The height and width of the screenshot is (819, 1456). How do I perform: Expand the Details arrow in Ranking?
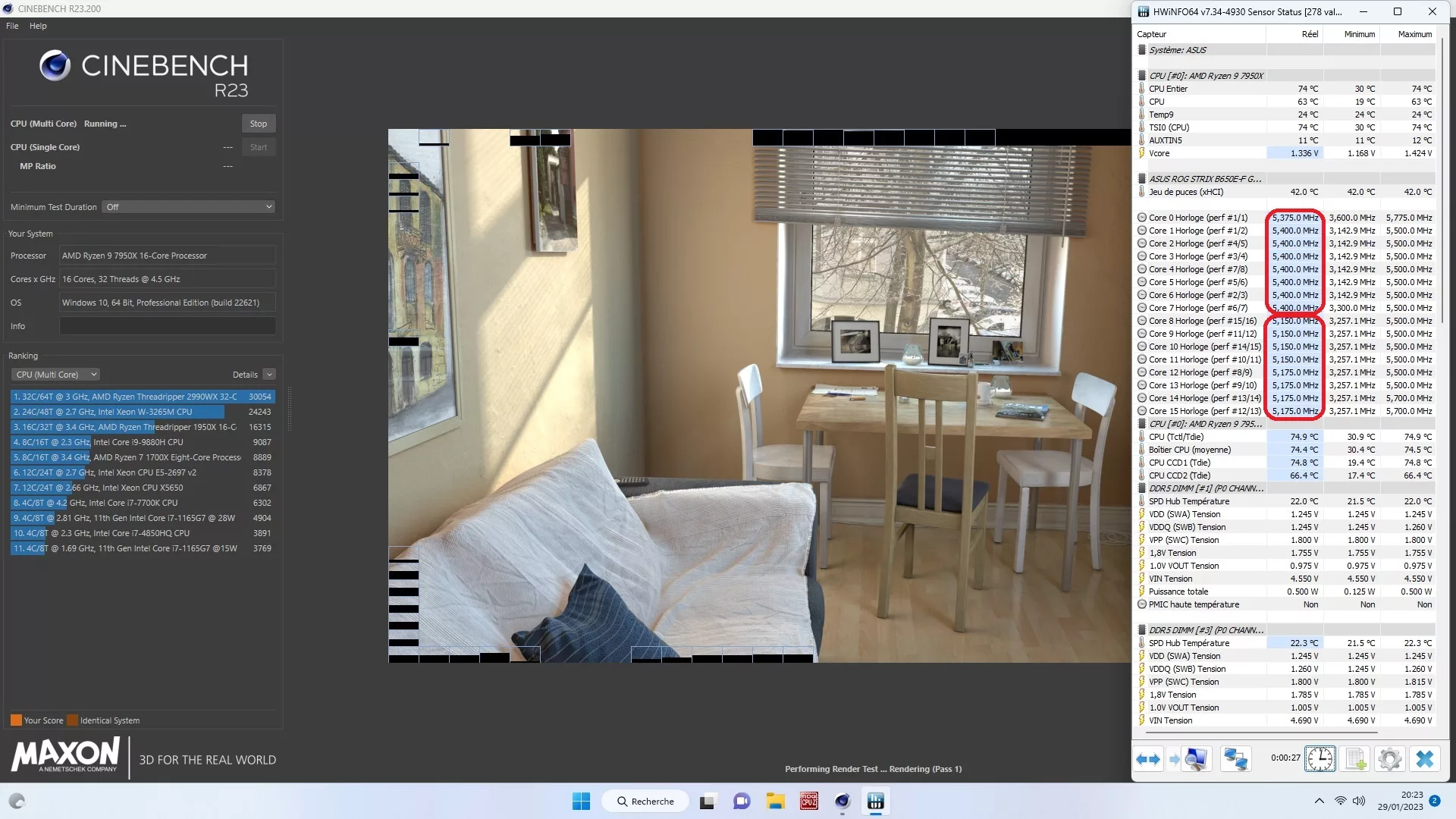pyautogui.click(x=269, y=375)
